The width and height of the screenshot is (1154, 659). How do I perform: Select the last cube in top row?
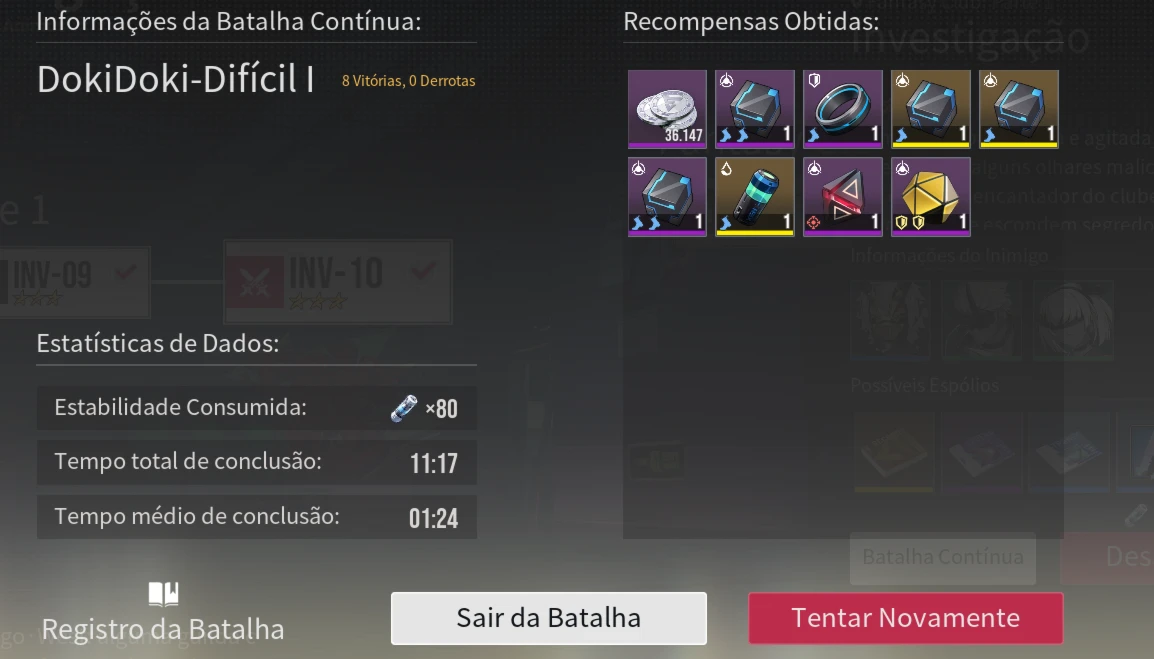pyautogui.click(x=1019, y=109)
